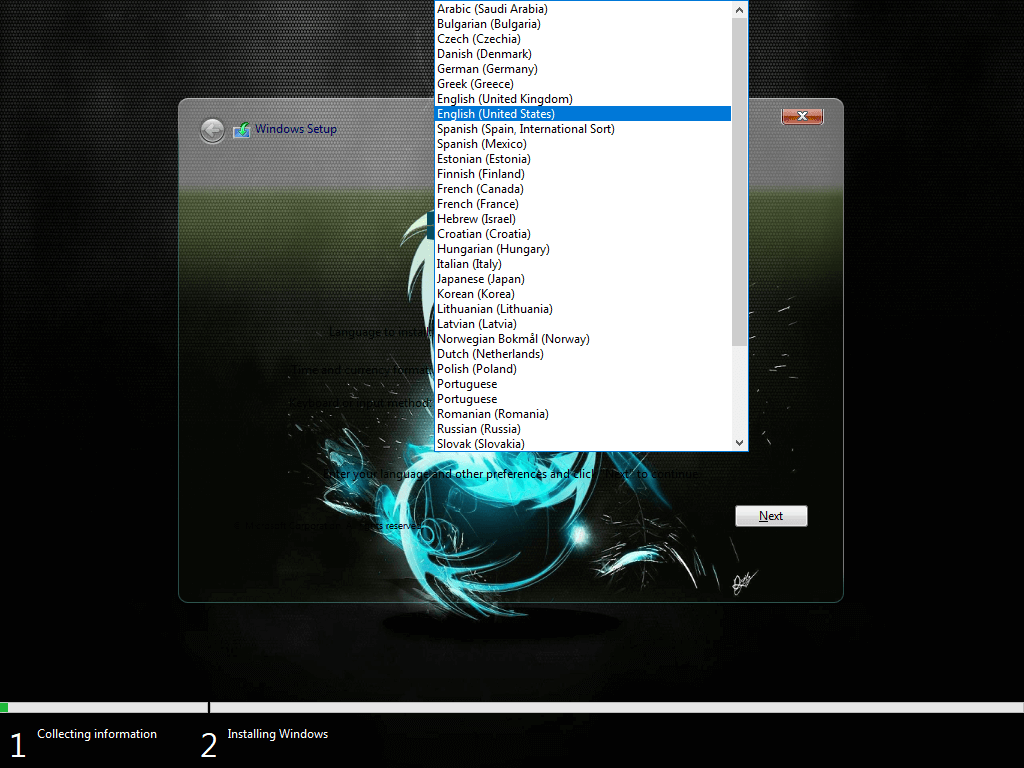Select Croatian (Croatia) option

[583, 234]
